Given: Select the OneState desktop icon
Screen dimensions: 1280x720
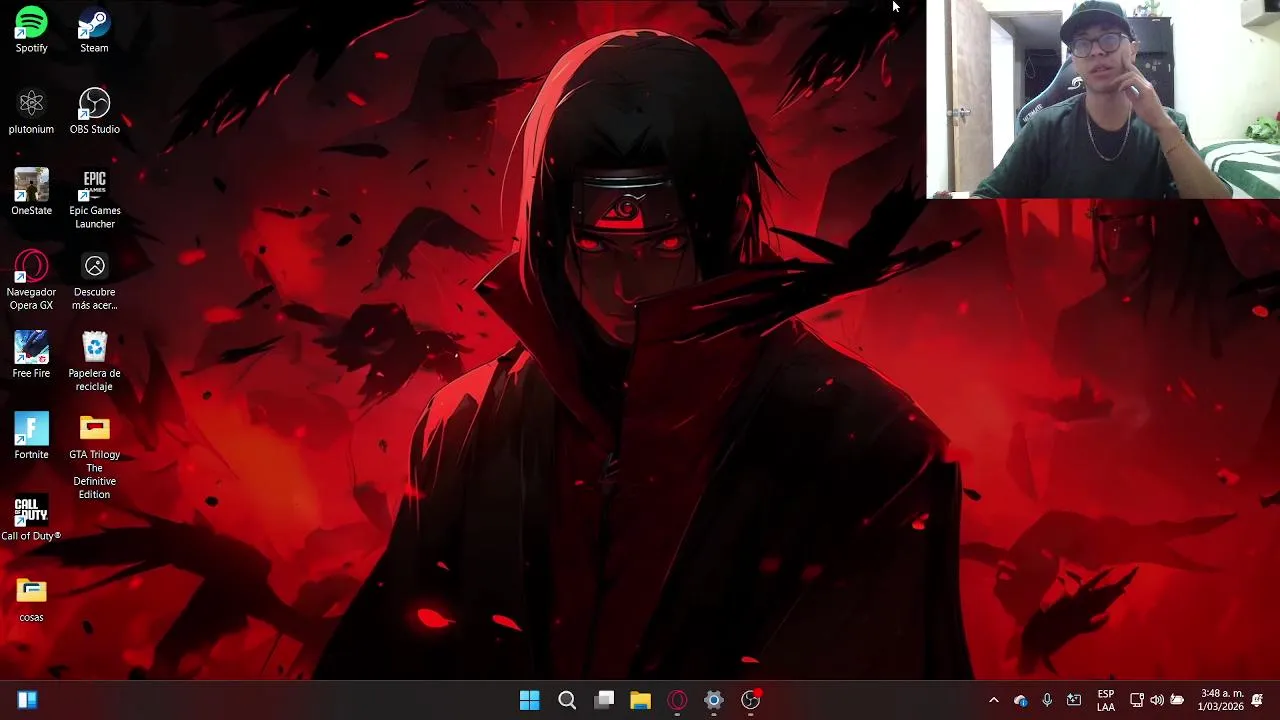Looking at the screenshot, I should tap(31, 192).
